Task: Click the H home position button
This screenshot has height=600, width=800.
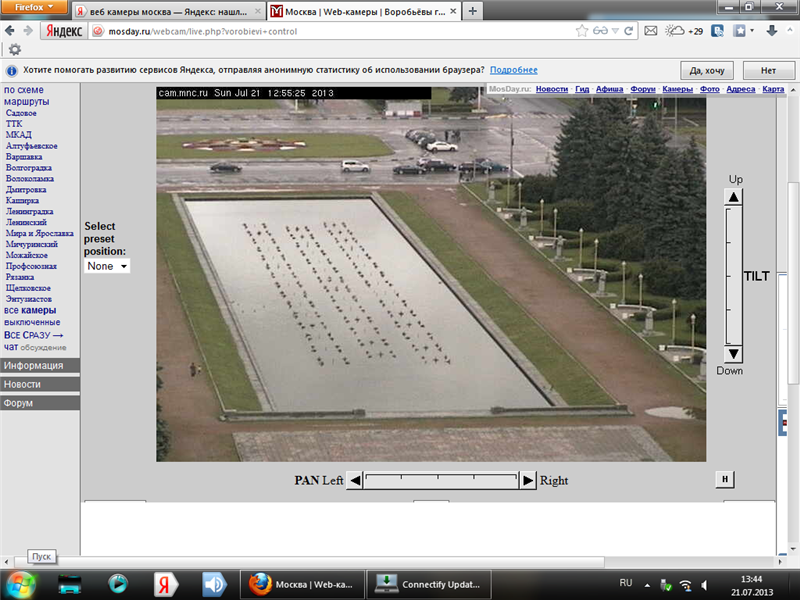Action: click(725, 479)
